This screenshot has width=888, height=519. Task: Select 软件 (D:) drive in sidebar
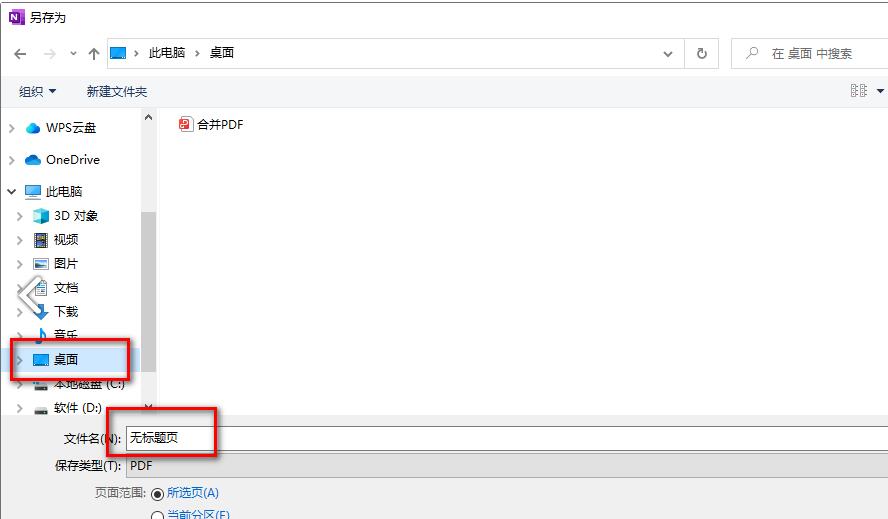click(x=77, y=407)
